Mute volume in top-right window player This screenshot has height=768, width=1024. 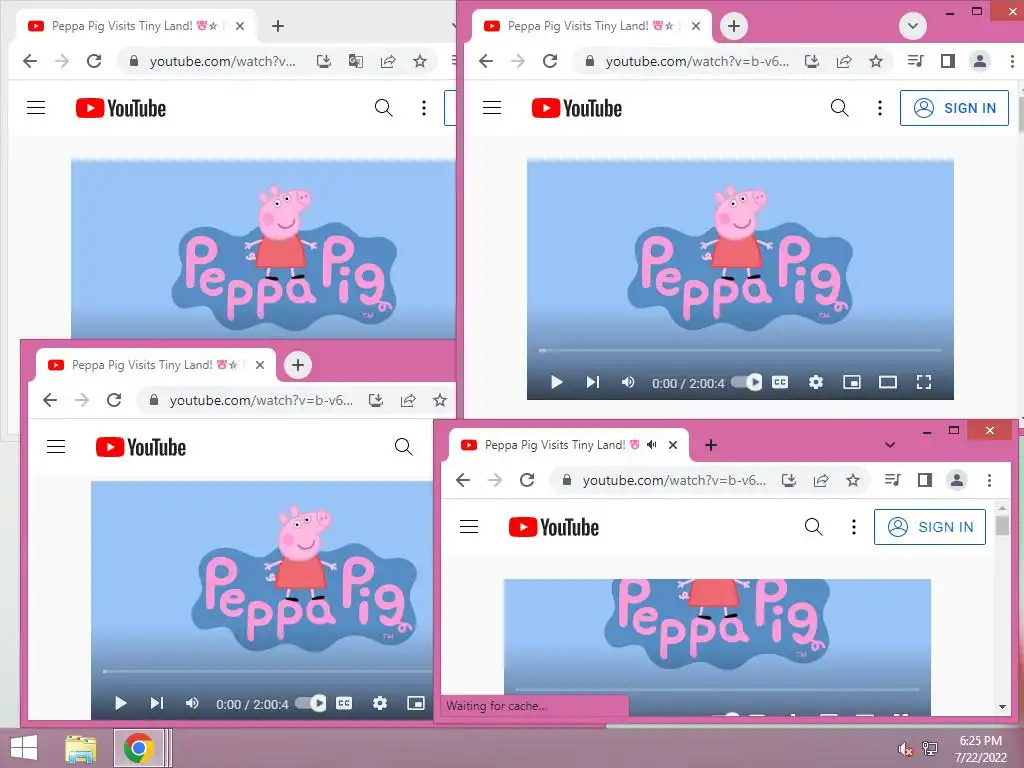pyautogui.click(x=628, y=382)
